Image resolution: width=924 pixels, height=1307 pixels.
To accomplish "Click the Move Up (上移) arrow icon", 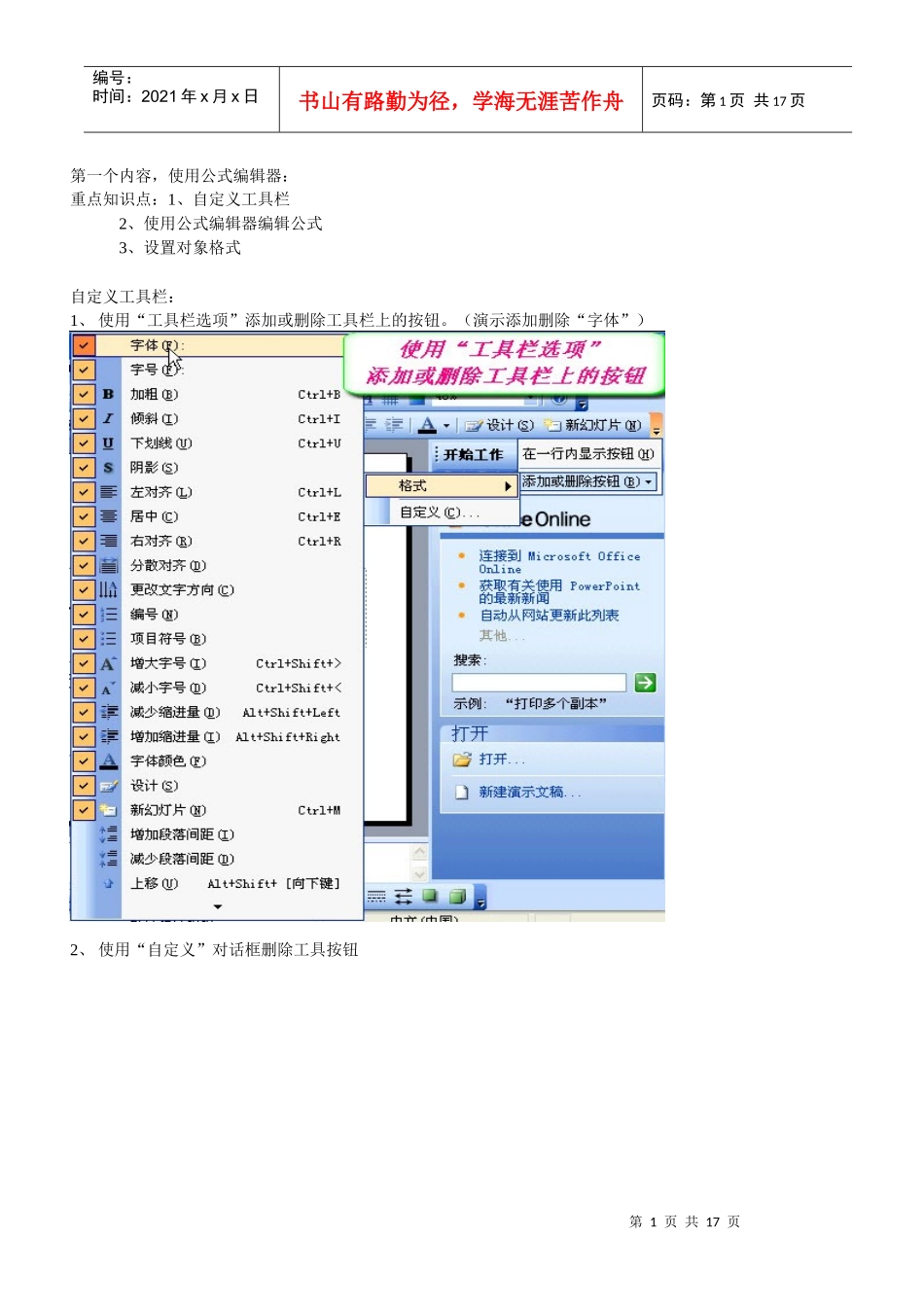I will [108, 883].
